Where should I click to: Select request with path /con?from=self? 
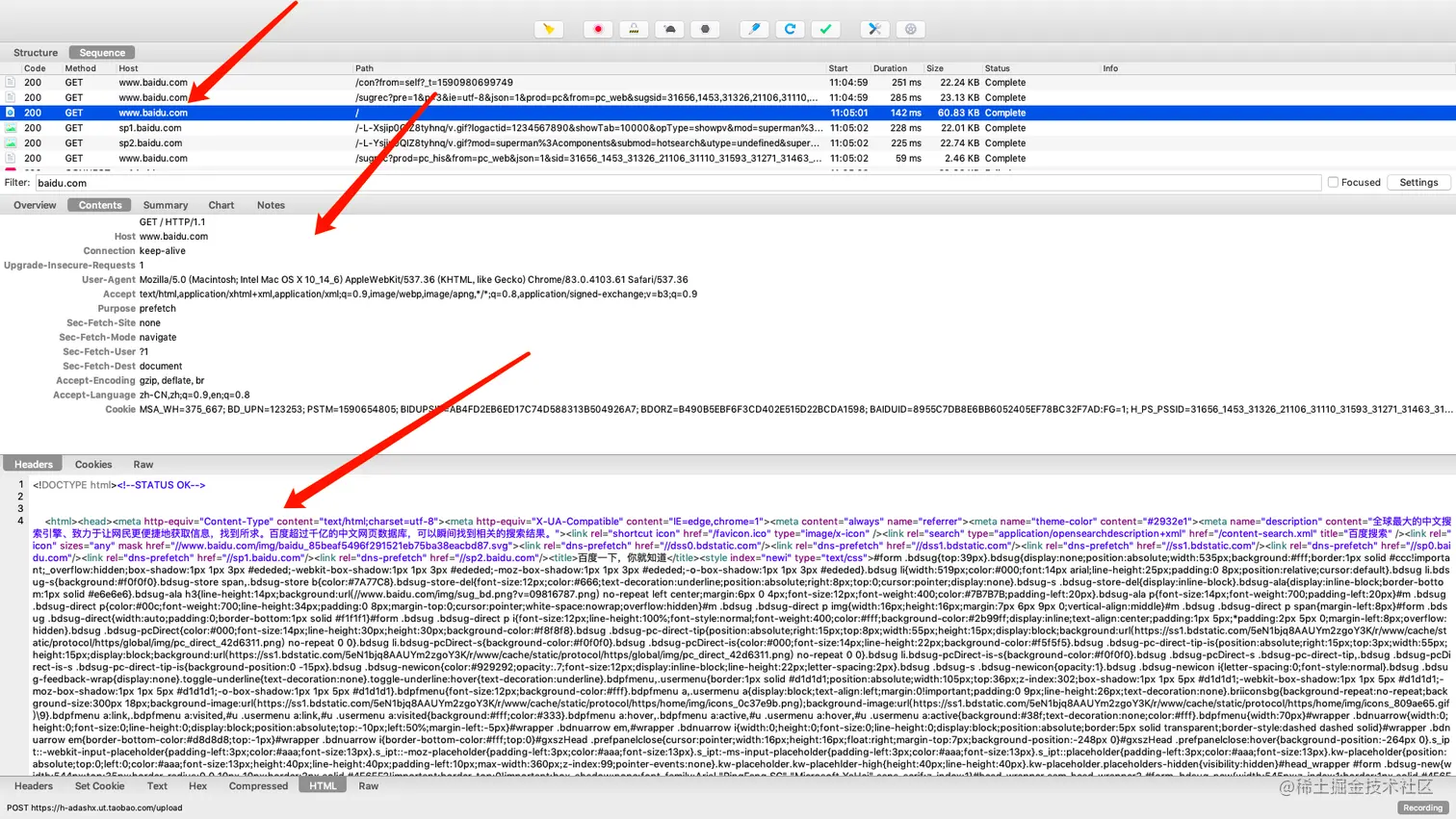(728, 83)
